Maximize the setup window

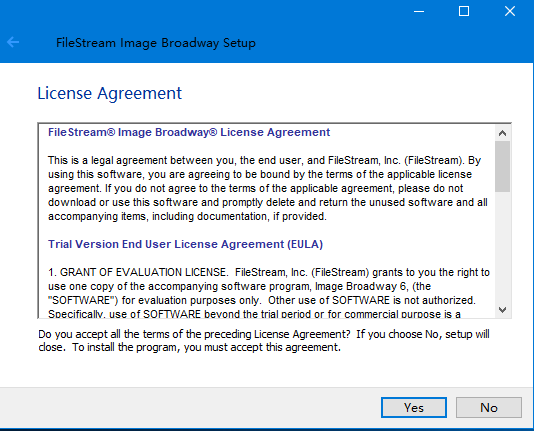[x=464, y=12]
